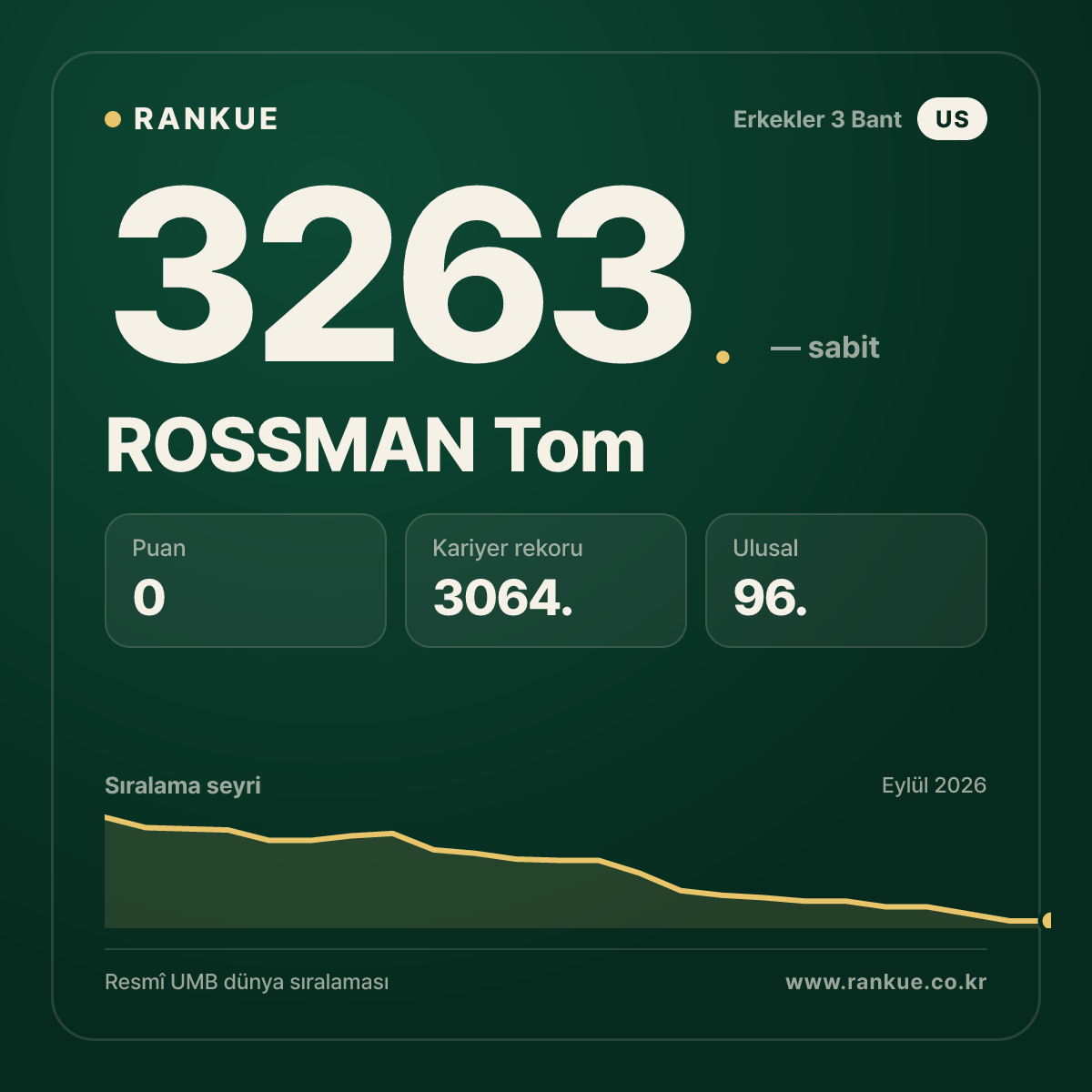Open the Puan card showing 0
1092x1092 pixels.
point(246,581)
